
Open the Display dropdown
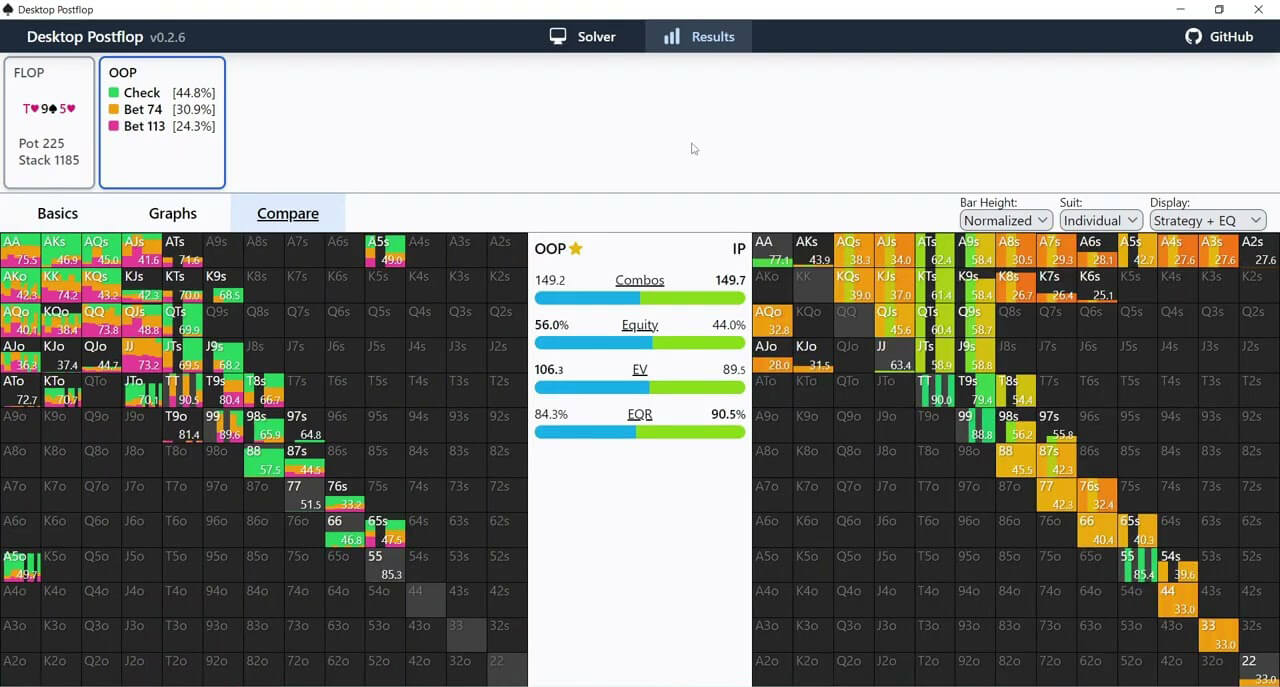click(1207, 220)
